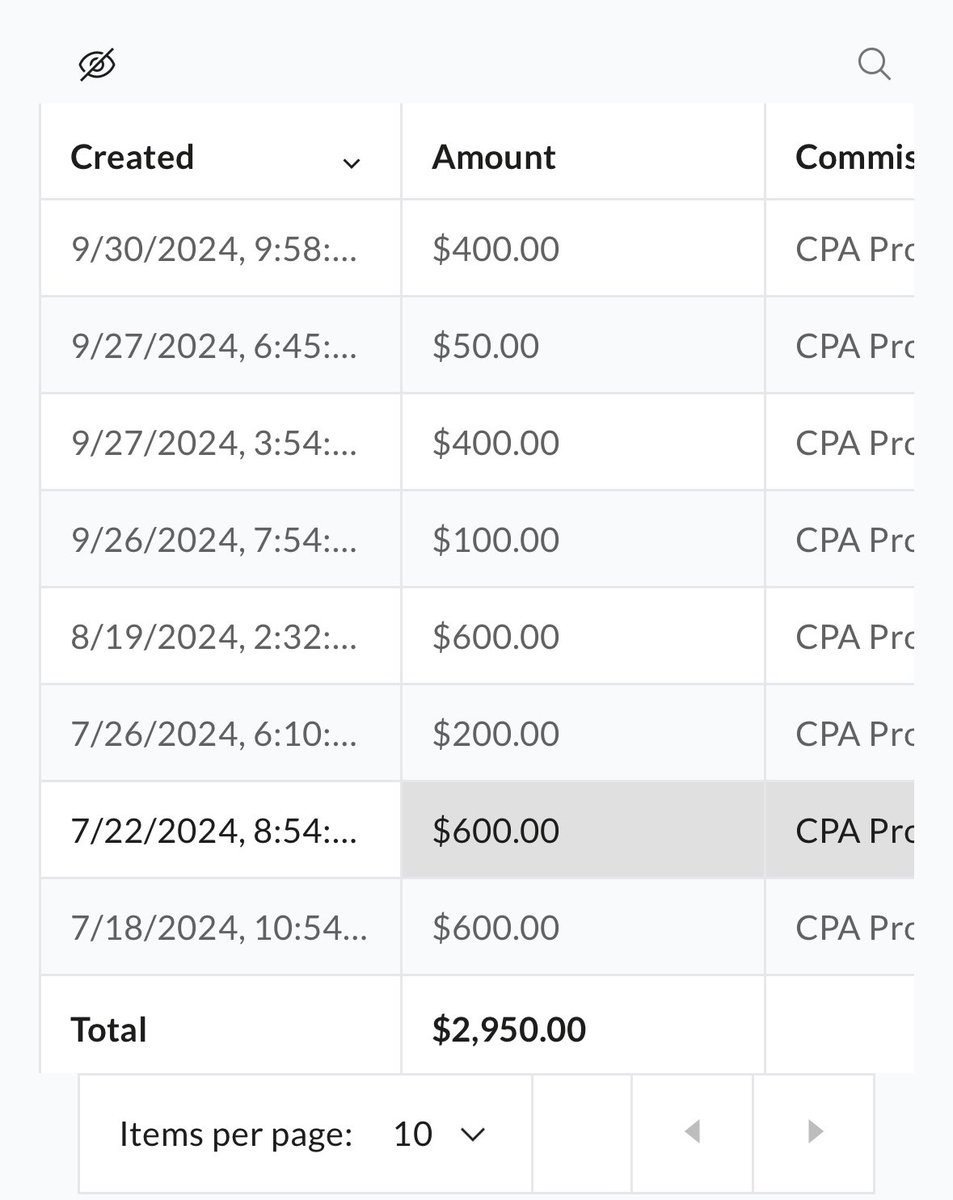Select the 9/30/2024 transaction row

477,248
